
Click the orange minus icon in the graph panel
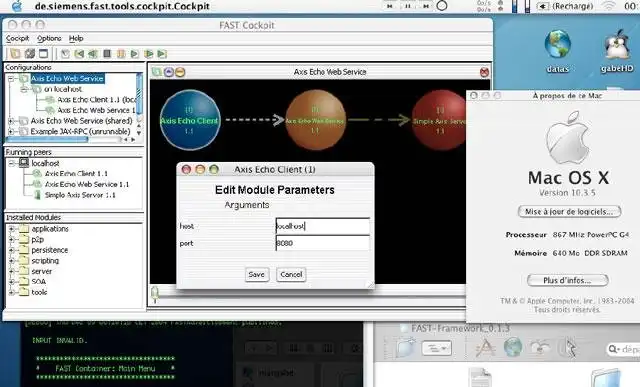click(180, 72)
